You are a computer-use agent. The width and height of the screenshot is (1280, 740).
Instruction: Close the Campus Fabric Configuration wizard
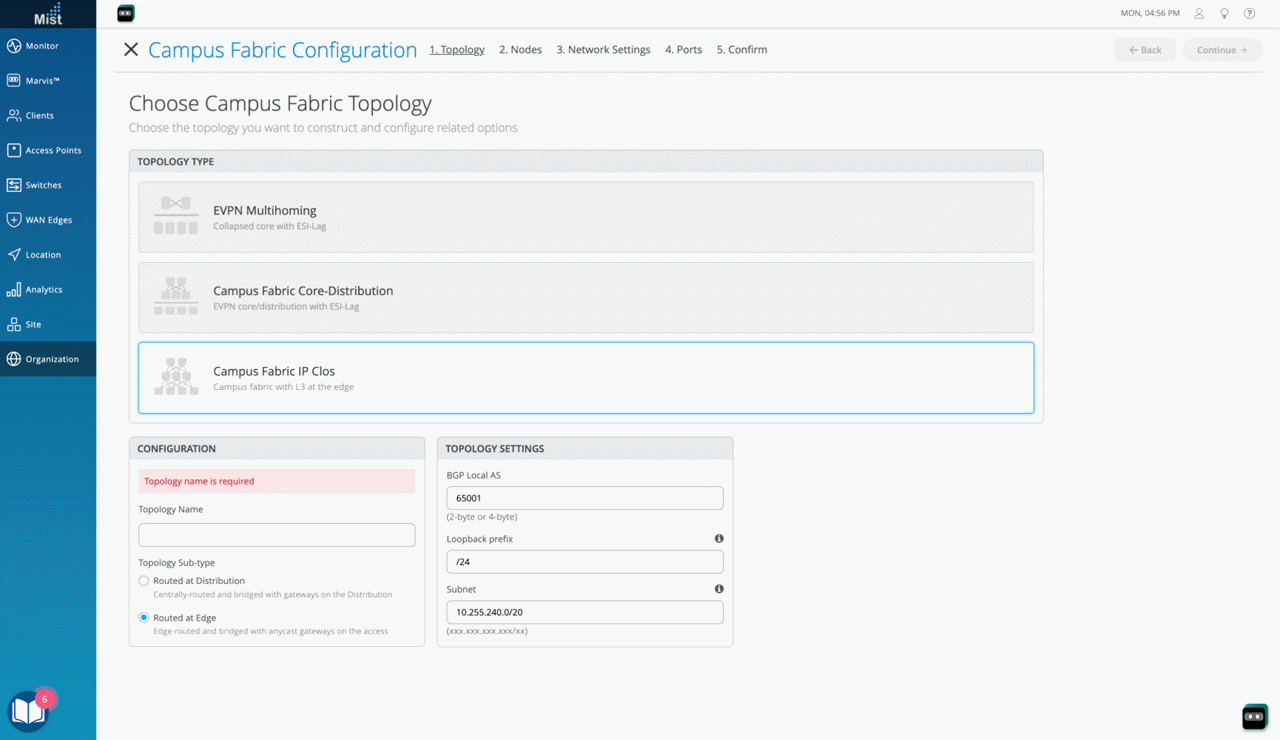coord(131,50)
